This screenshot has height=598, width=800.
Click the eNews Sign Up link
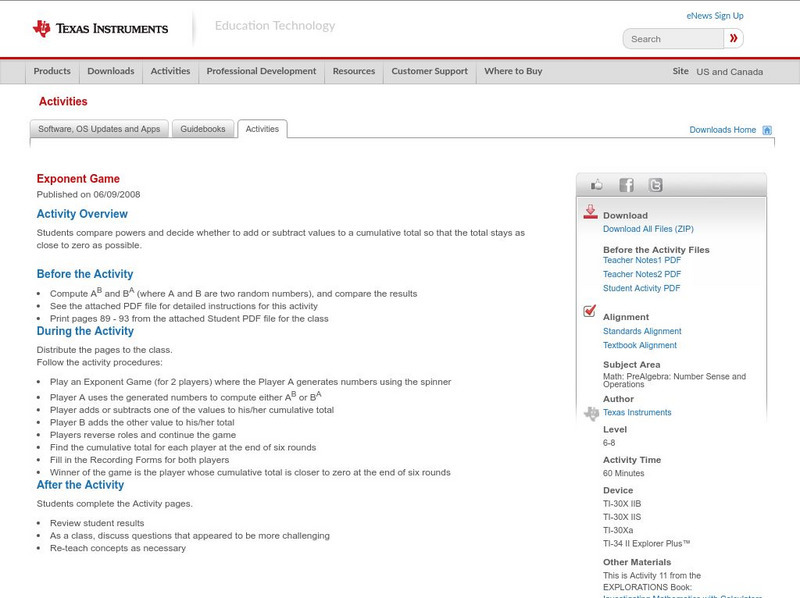click(715, 16)
